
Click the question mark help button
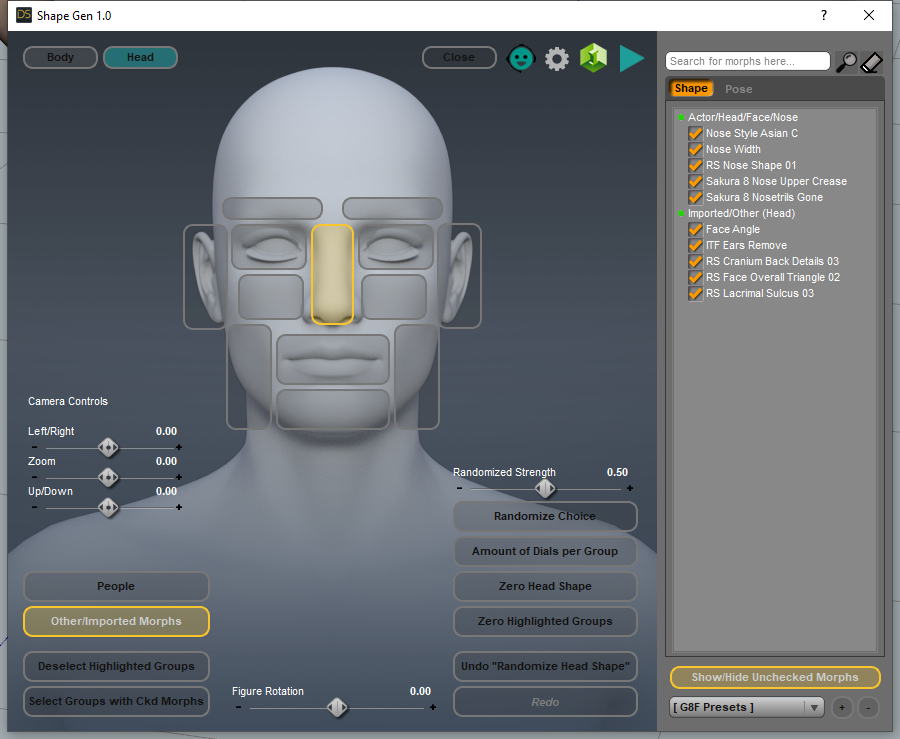(x=824, y=15)
